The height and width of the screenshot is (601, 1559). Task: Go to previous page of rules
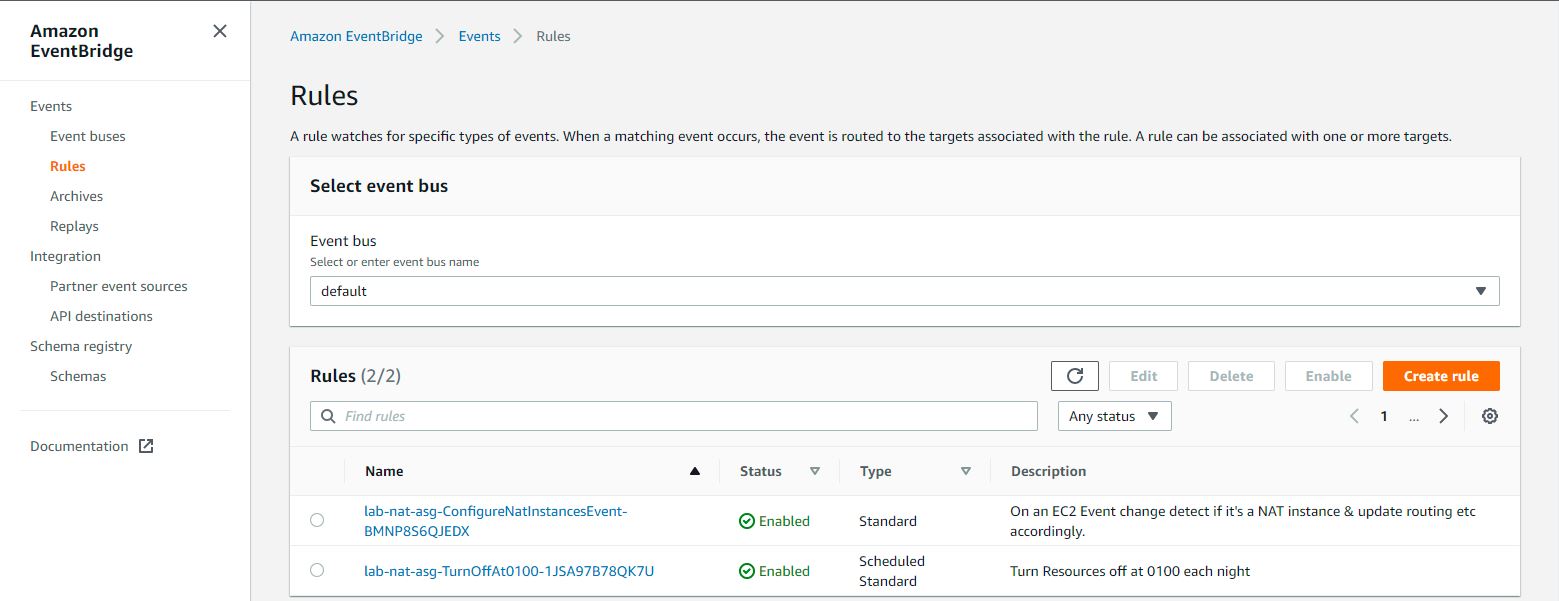[x=1355, y=416]
